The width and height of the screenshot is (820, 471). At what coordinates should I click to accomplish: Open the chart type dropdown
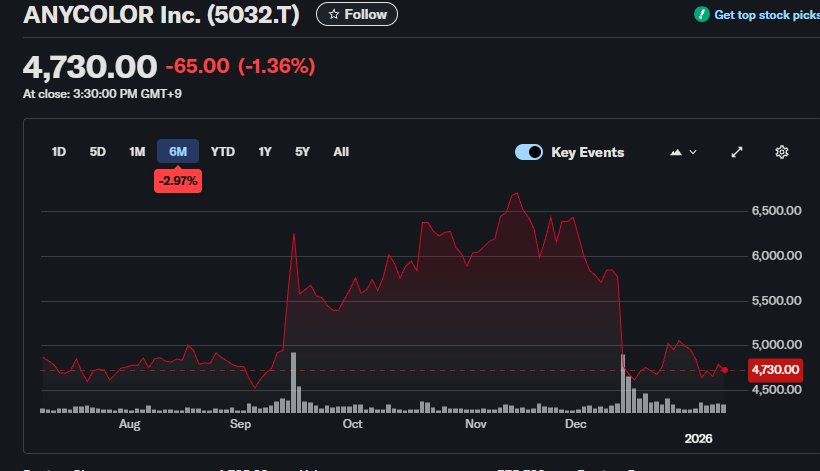pyautogui.click(x=683, y=152)
